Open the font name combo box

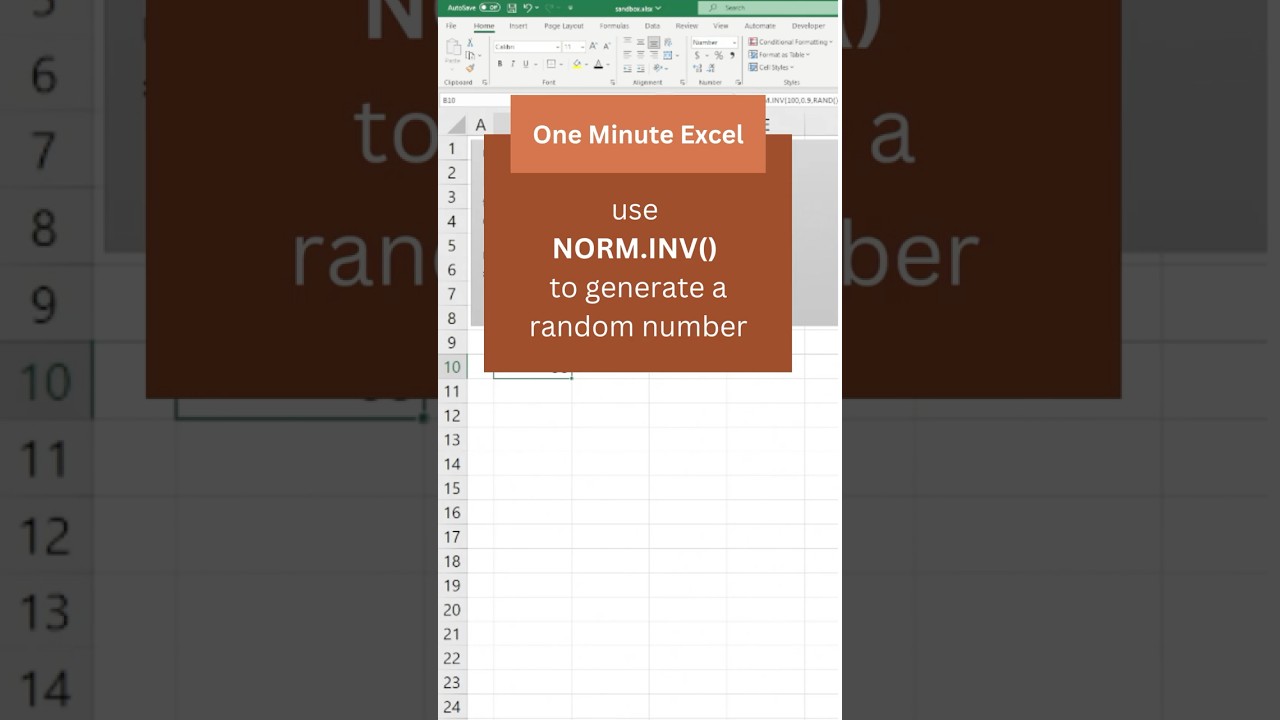point(527,47)
